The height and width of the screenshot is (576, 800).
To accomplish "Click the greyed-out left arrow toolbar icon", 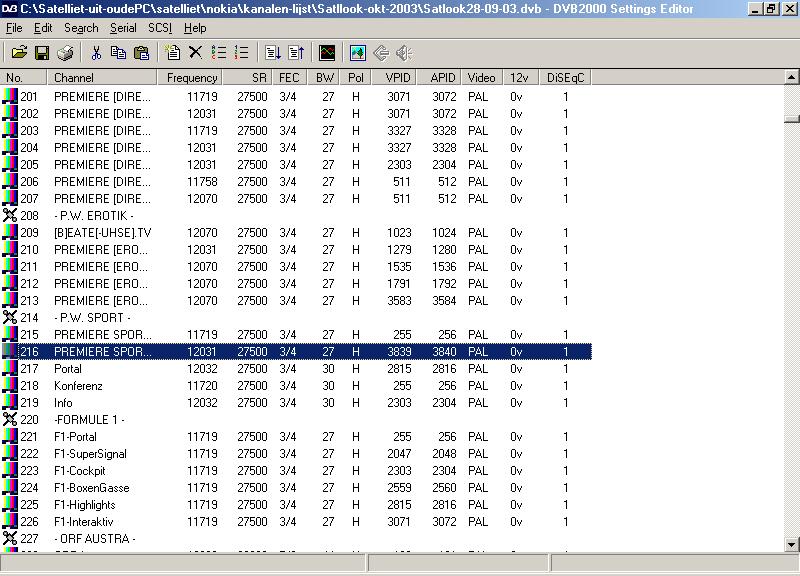I will point(381,53).
